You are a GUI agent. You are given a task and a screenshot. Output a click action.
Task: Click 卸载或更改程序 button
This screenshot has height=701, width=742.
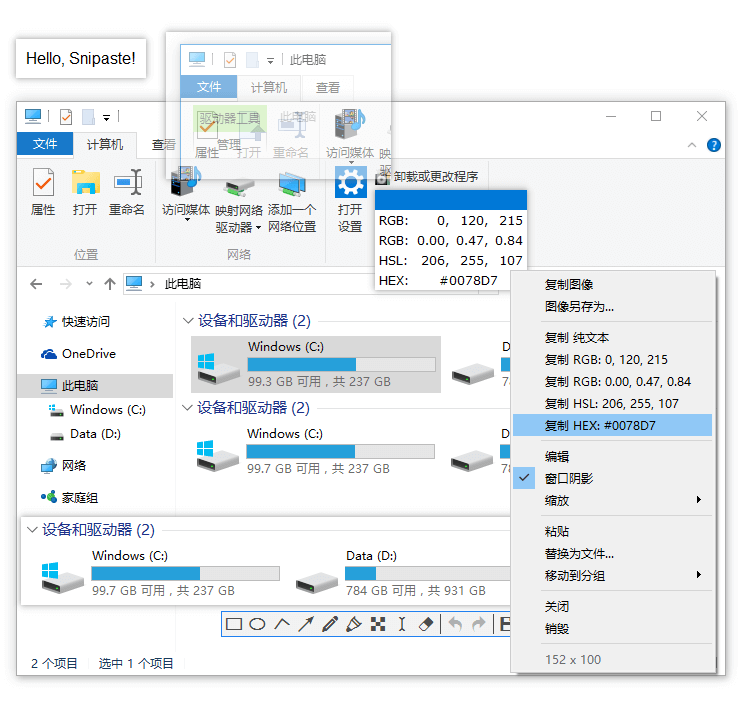pos(427,177)
